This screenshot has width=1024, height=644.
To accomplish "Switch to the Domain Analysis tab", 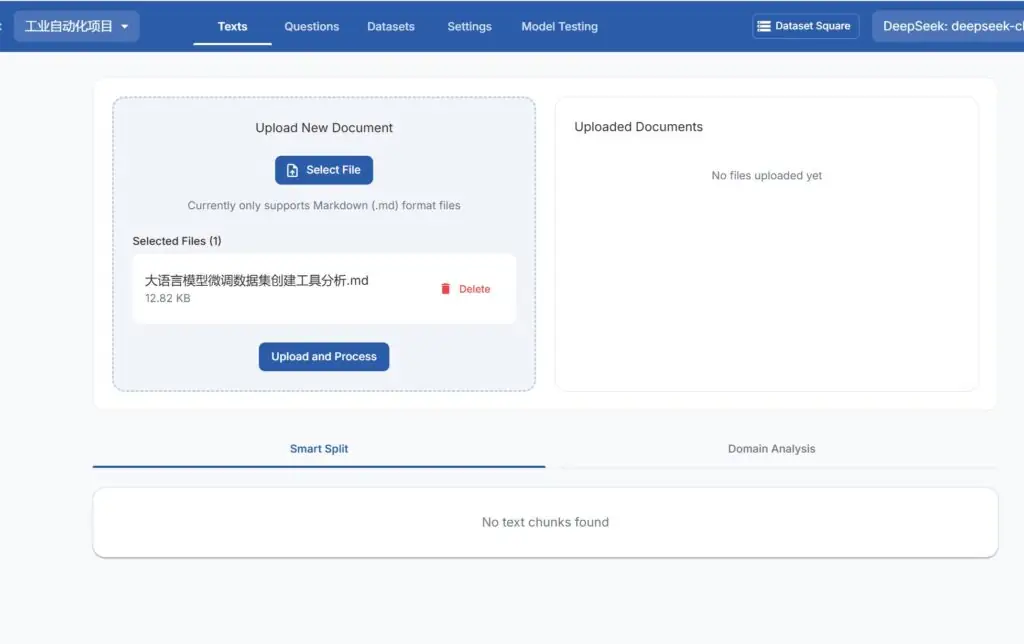I will tap(771, 449).
